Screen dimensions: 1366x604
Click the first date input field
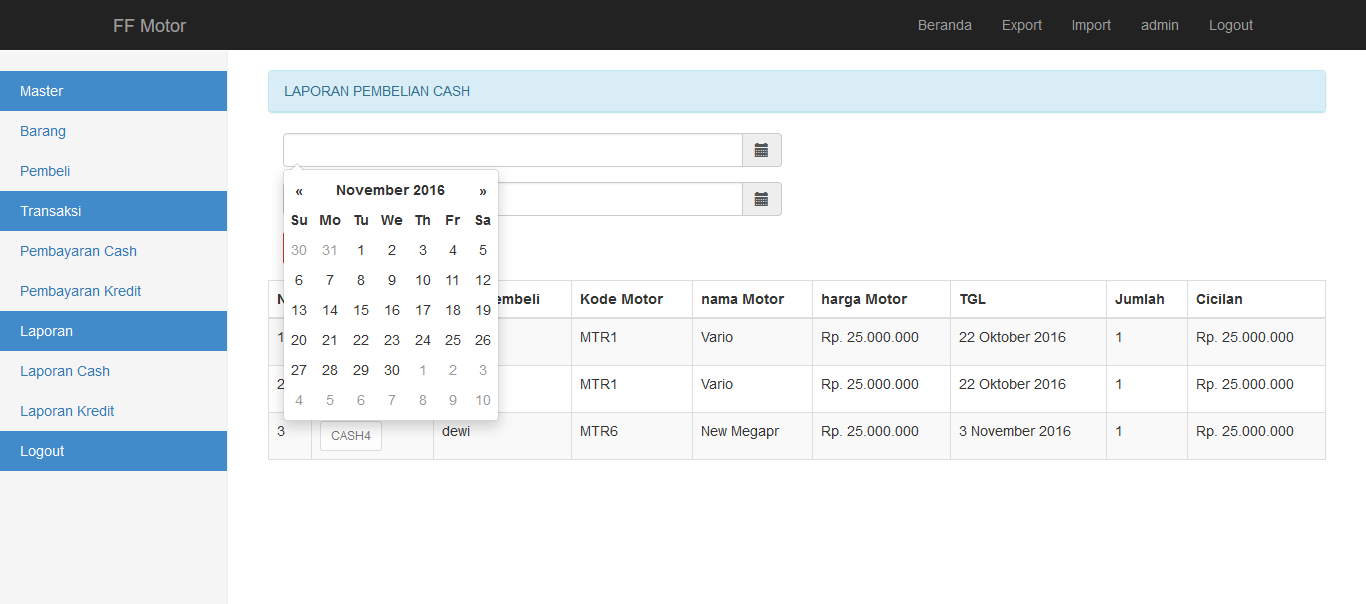513,150
